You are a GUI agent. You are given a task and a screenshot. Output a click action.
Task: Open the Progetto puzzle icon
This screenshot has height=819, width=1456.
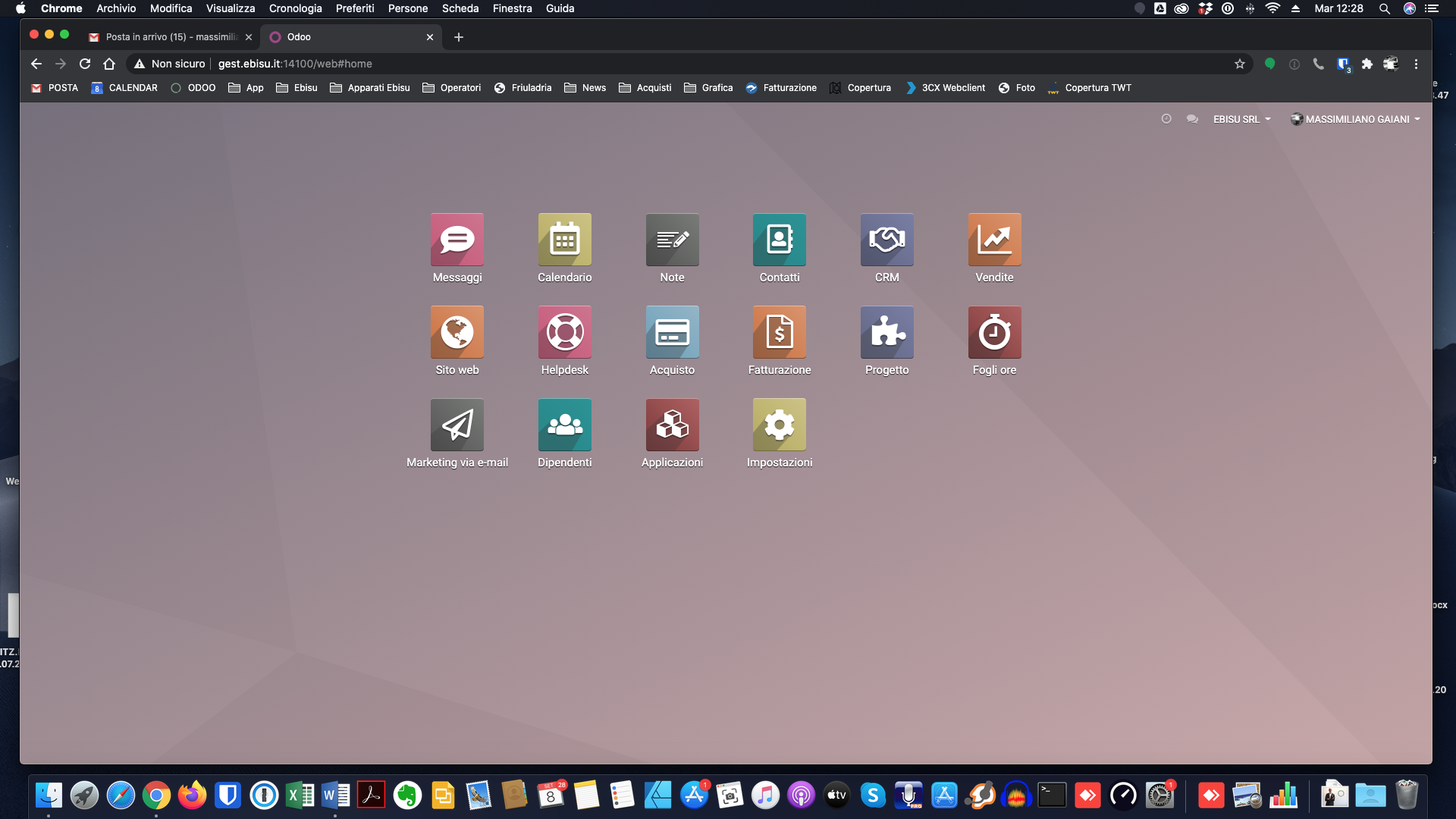886,332
